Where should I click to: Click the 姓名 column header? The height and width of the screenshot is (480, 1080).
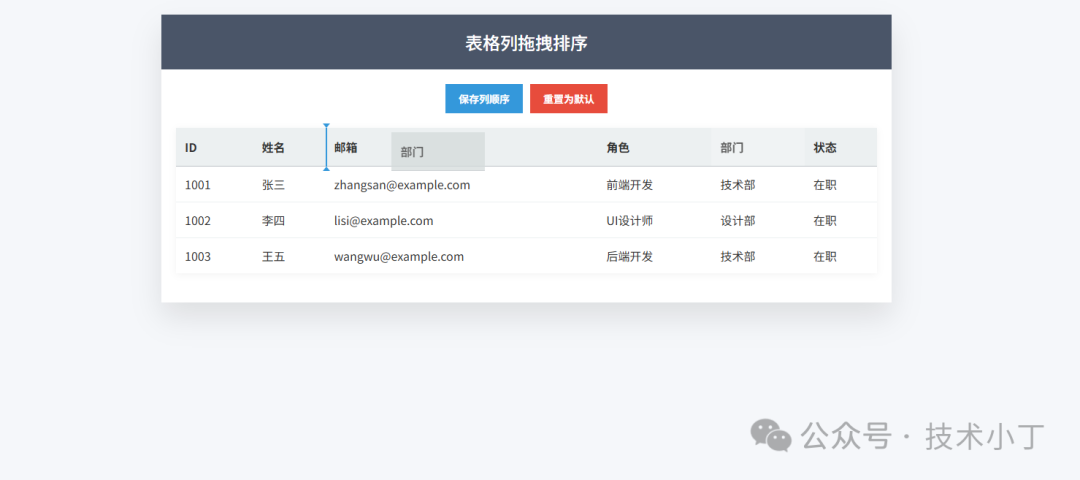coord(273,148)
